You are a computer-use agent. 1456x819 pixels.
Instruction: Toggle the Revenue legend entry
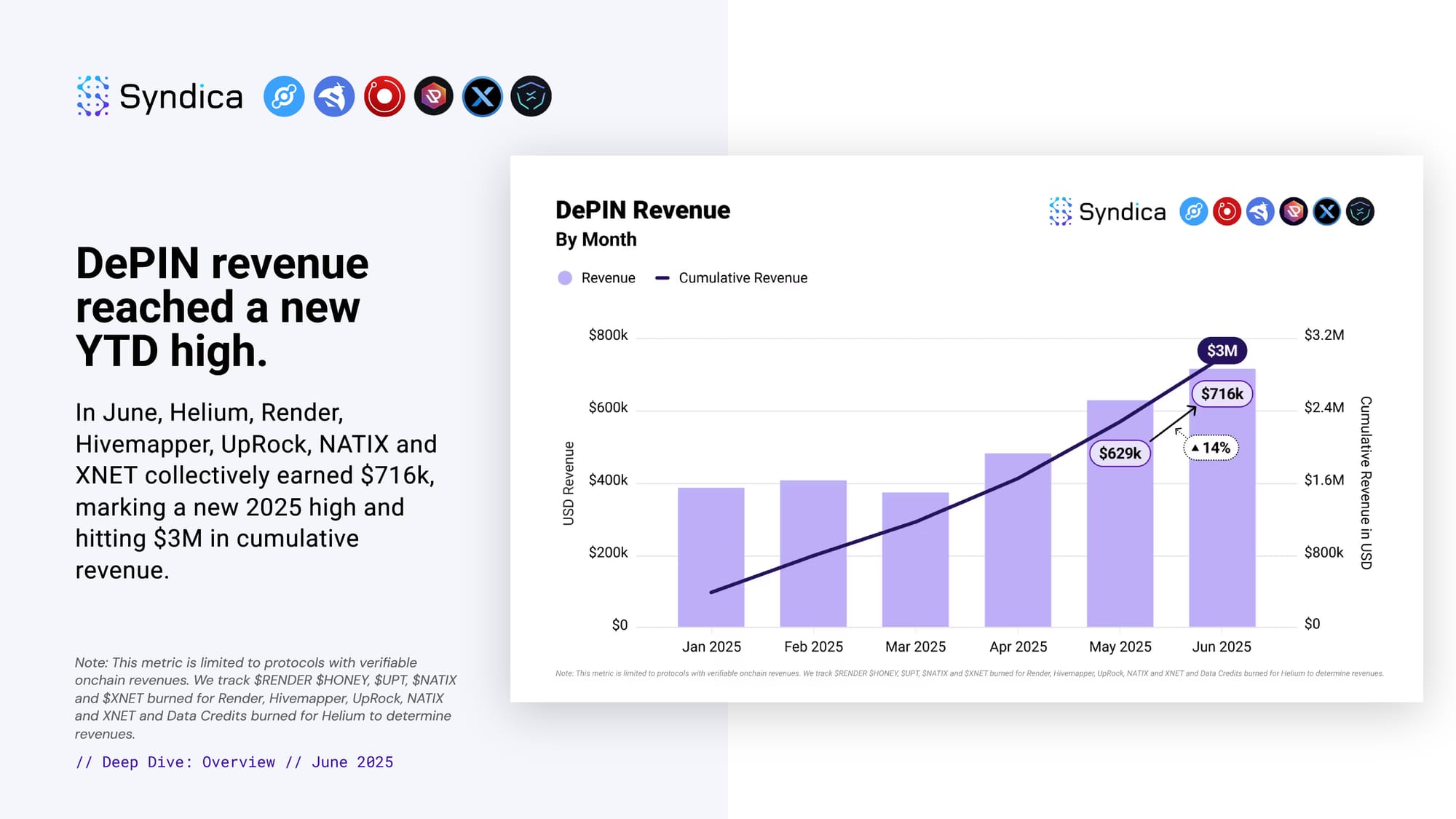(x=608, y=278)
